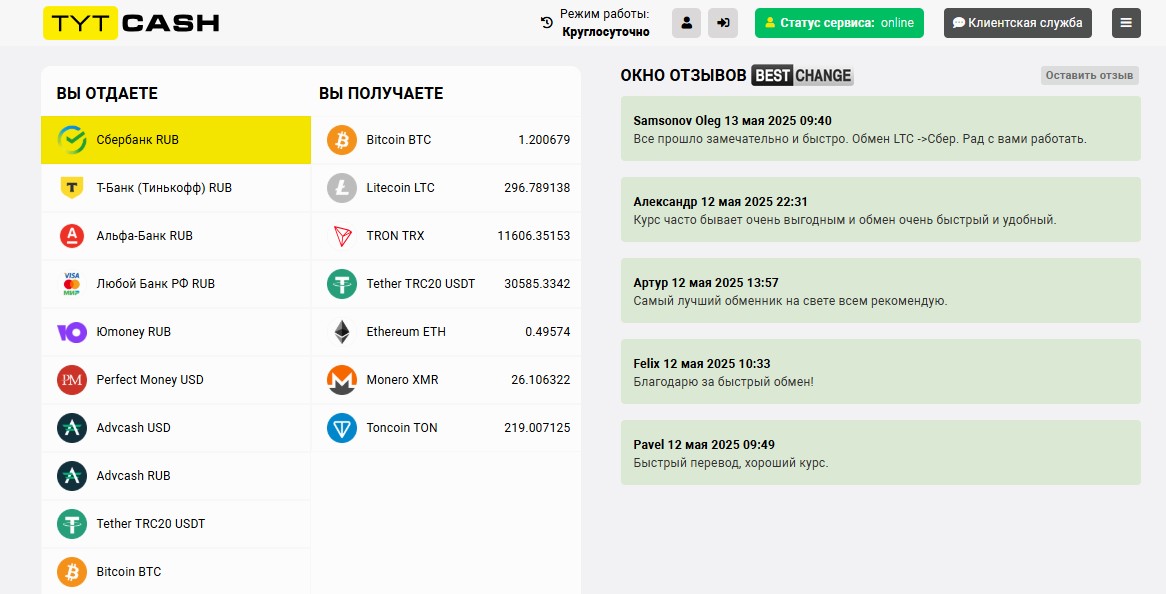
Task: Open Клиентская служба support
Action: coord(1018,23)
